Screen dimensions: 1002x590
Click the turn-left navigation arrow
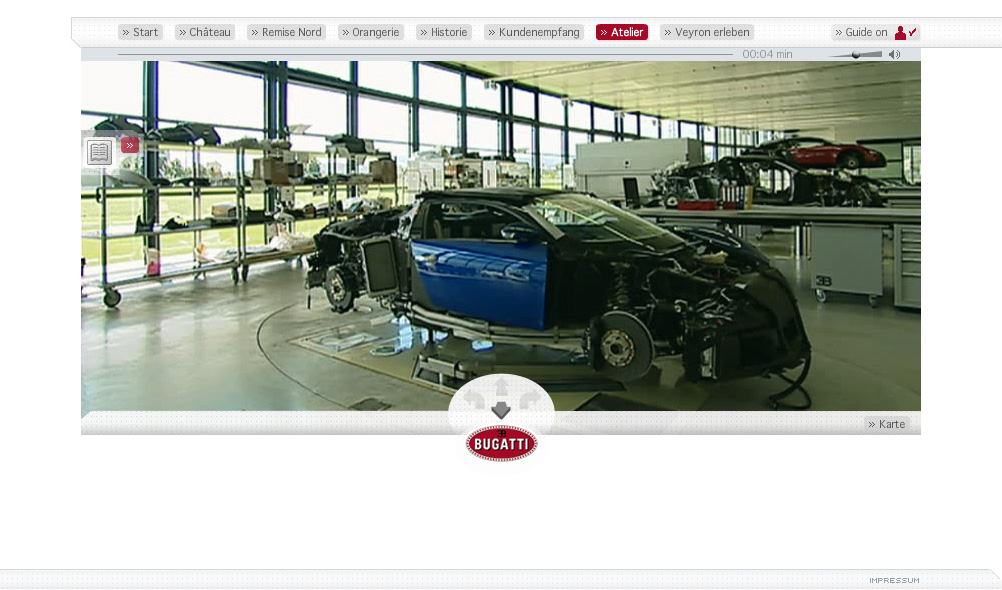[474, 399]
